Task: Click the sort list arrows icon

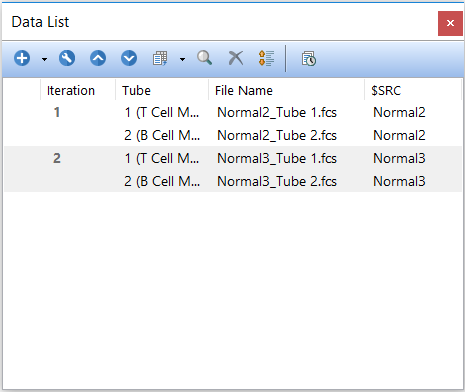Action: pyautogui.click(x=267, y=58)
